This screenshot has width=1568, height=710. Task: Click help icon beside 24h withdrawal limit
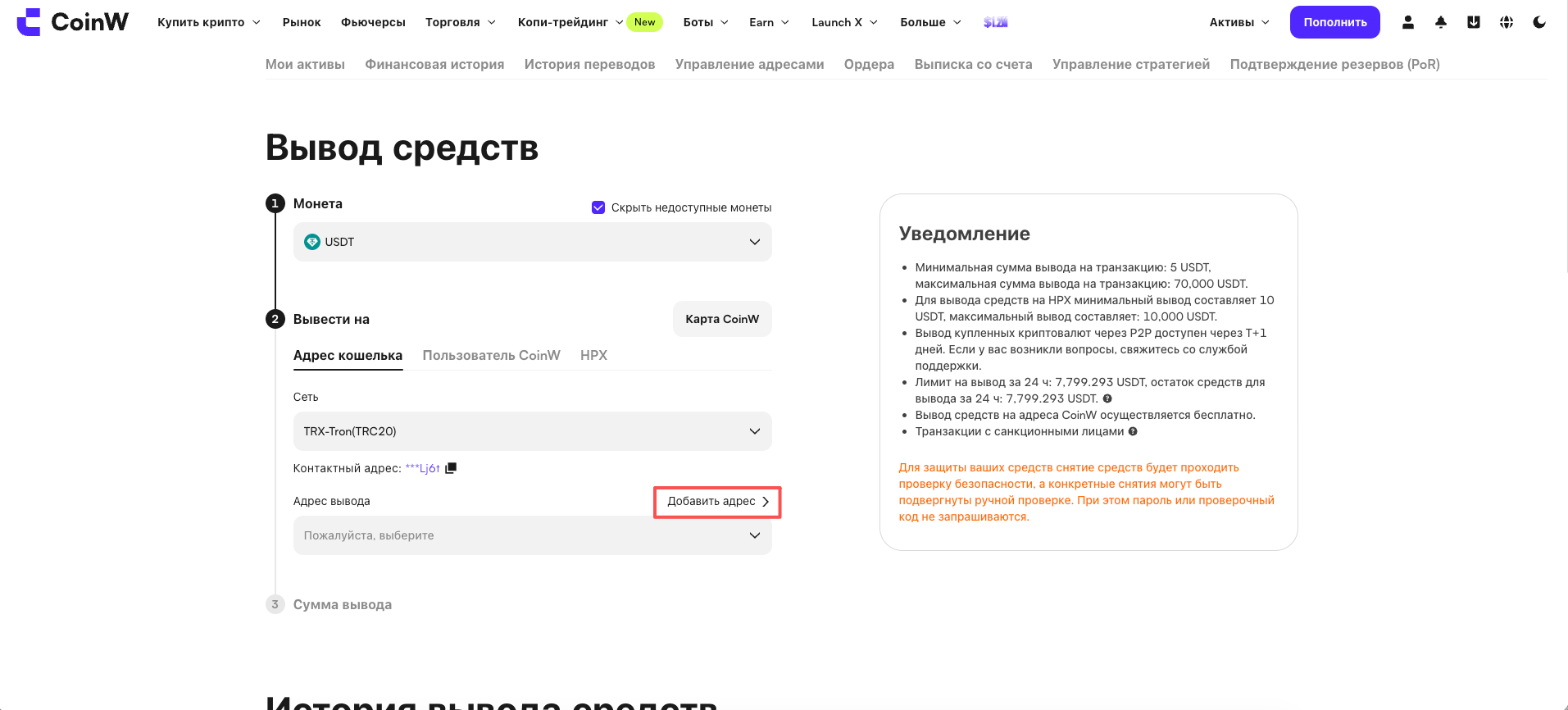1107,398
